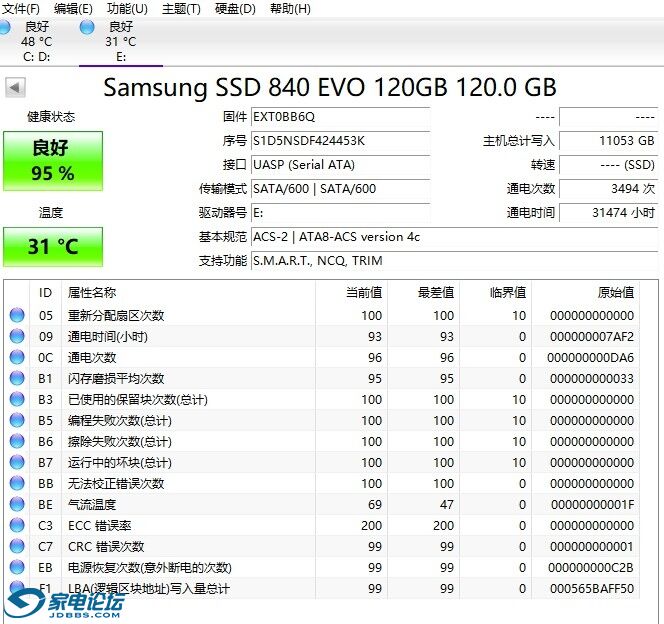Select attribute name 运行中的坏块(总计)

120,463
